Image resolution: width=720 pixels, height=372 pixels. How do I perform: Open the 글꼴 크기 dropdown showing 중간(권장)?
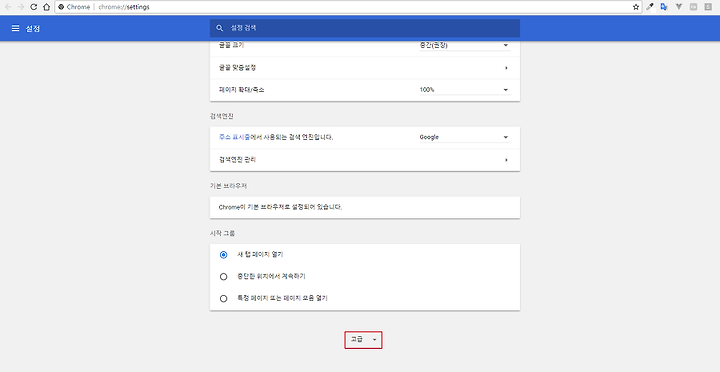point(464,45)
